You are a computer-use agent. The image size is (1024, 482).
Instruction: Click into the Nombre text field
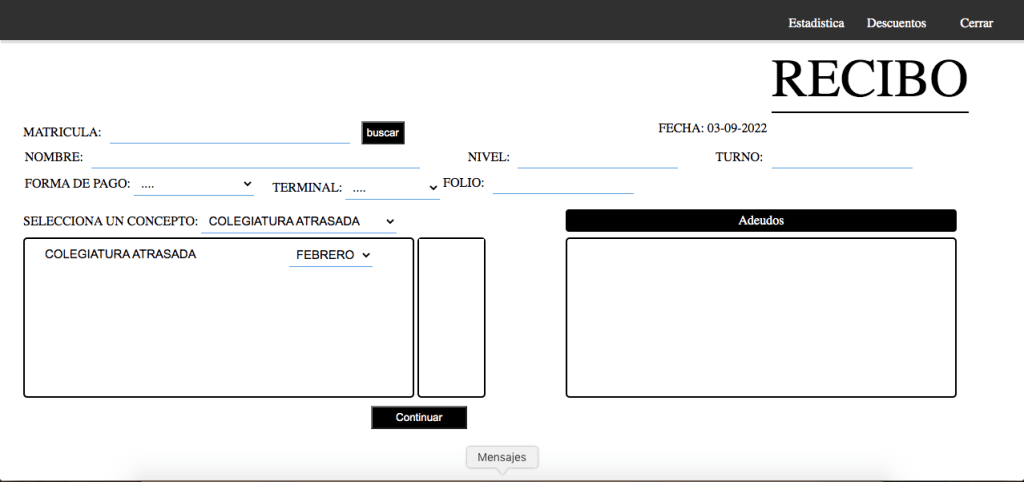pos(255,158)
